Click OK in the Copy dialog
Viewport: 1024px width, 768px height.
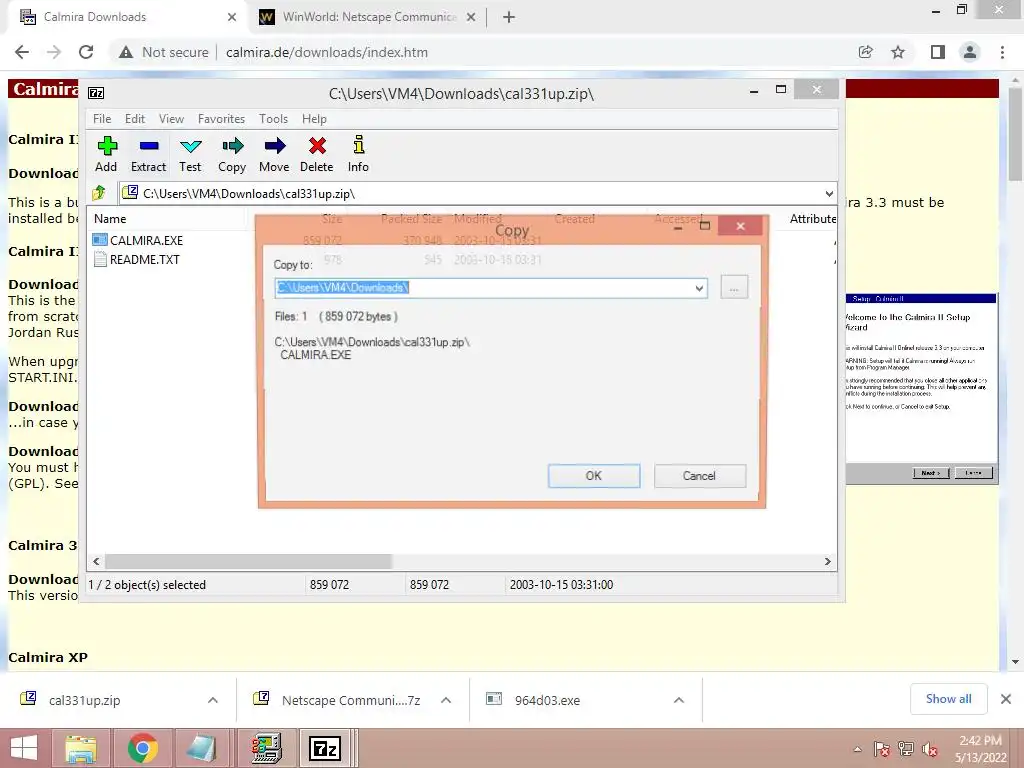tap(594, 476)
